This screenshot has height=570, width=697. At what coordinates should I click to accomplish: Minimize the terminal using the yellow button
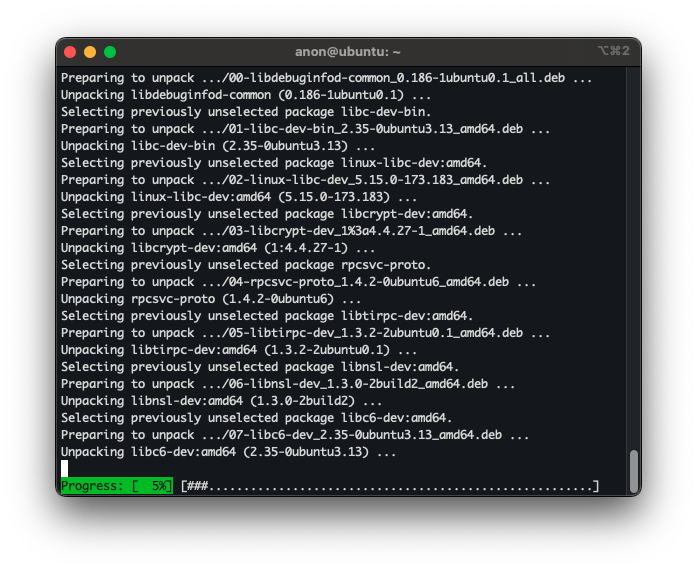click(90, 52)
